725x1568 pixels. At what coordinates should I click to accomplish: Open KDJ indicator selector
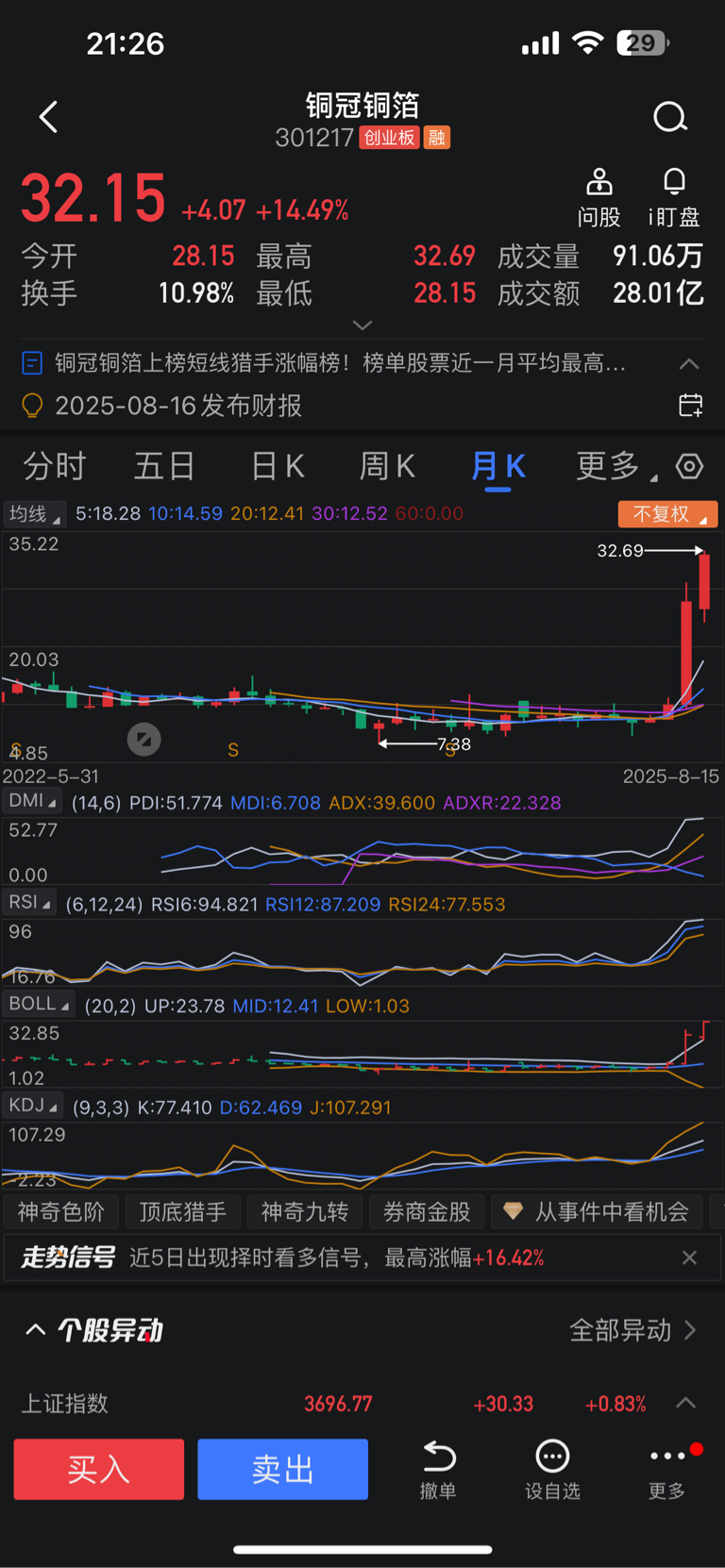[x=32, y=1106]
